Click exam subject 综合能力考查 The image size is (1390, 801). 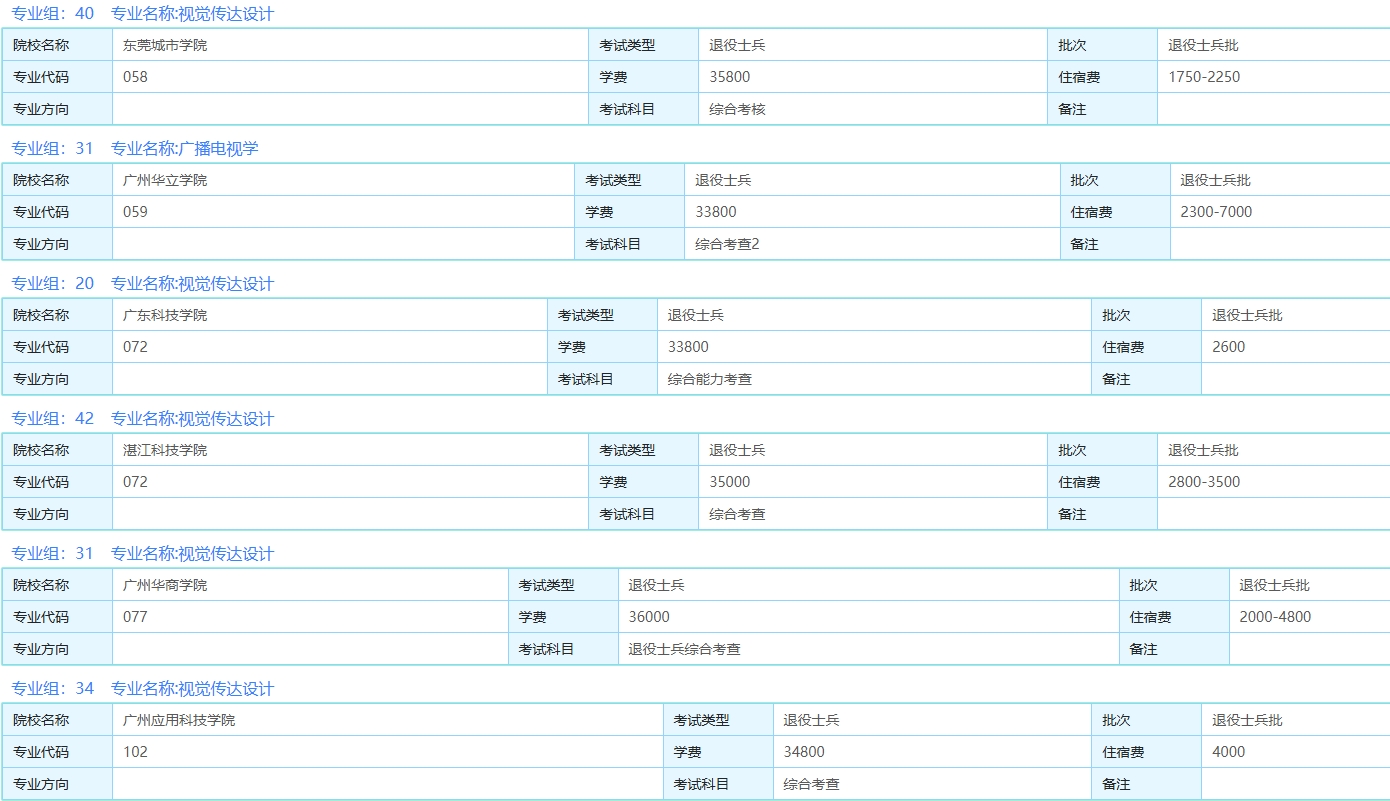coord(709,379)
